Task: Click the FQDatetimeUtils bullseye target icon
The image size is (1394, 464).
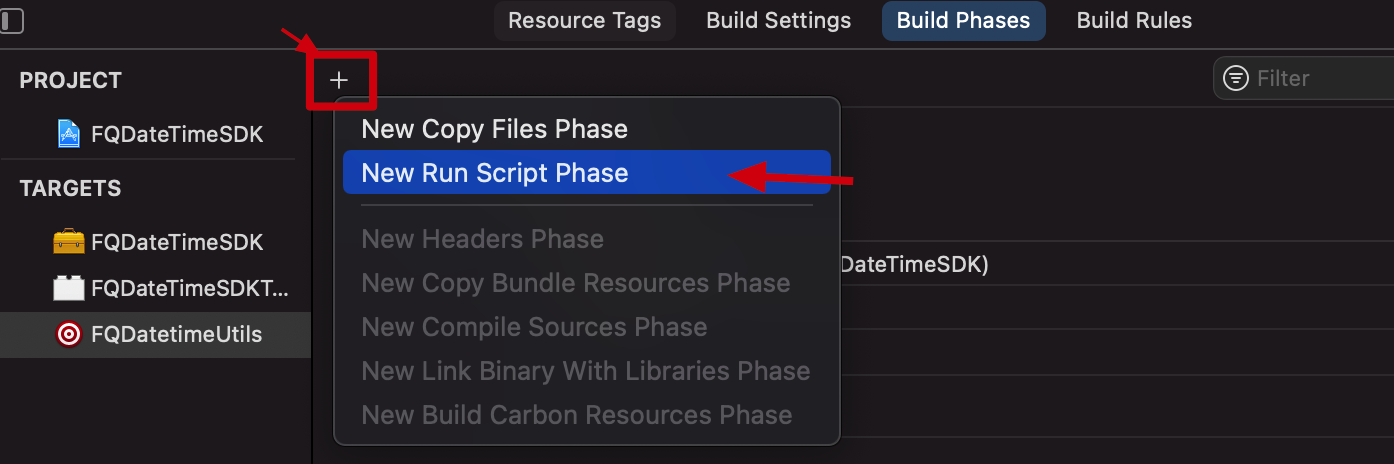Action: tap(68, 334)
